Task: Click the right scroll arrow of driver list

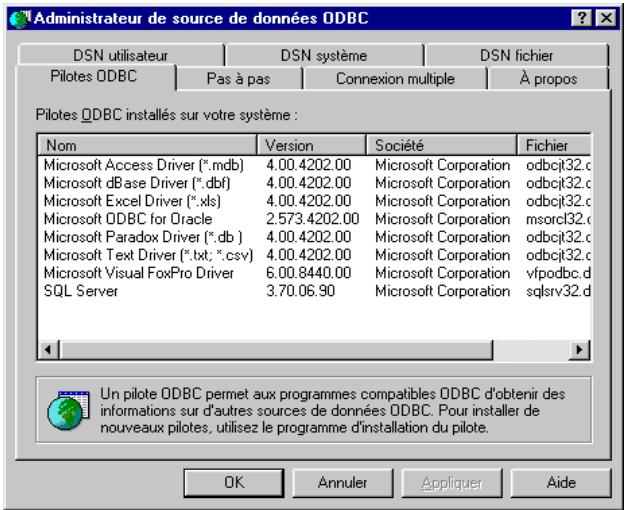Action: tap(579, 350)
